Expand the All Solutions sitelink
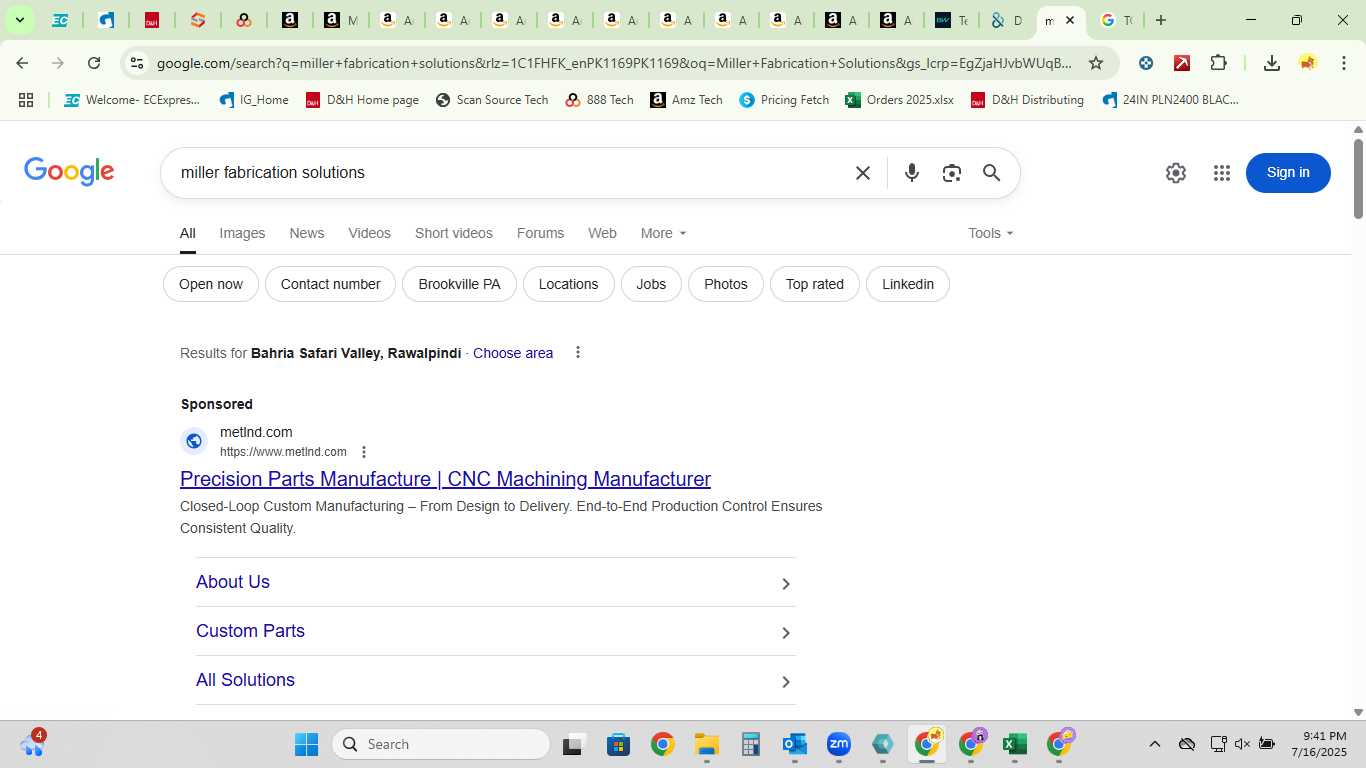This screenshot has height=768, width=1366. point(496,680)
